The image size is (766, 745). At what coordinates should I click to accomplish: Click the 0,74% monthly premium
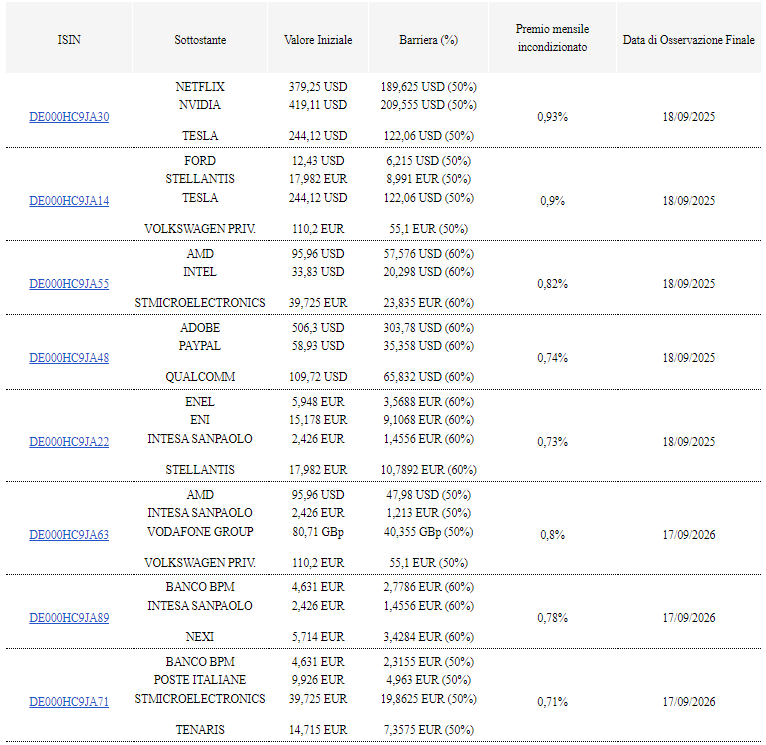coord(553,358)
